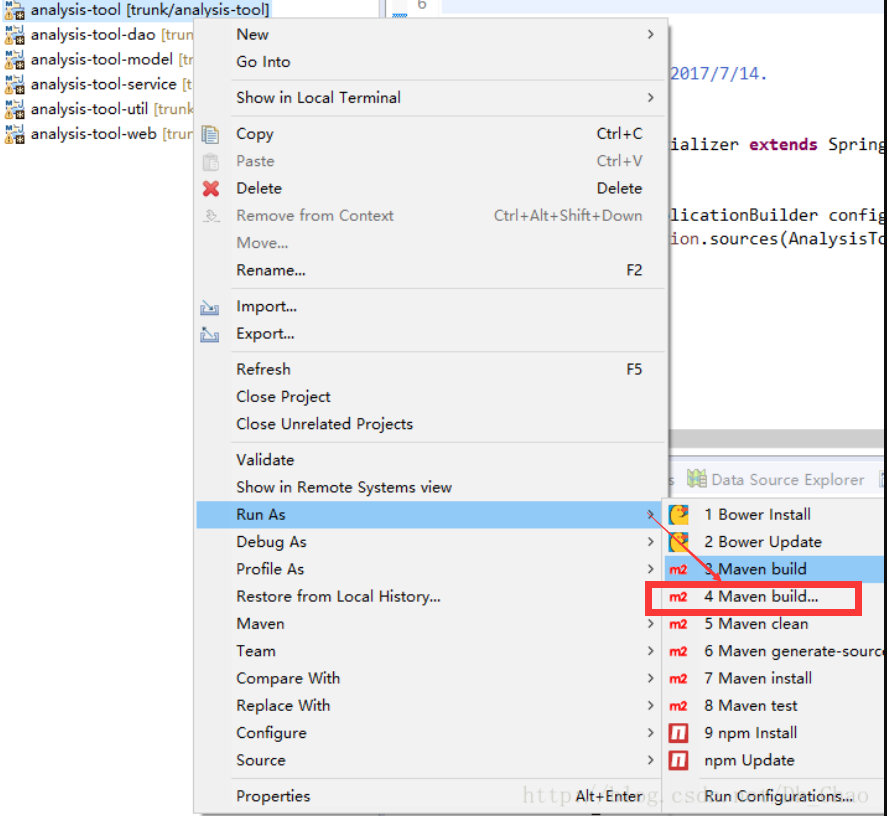Choose 5 Maven clean option
The image size is (887, 816).
(775, 624)
